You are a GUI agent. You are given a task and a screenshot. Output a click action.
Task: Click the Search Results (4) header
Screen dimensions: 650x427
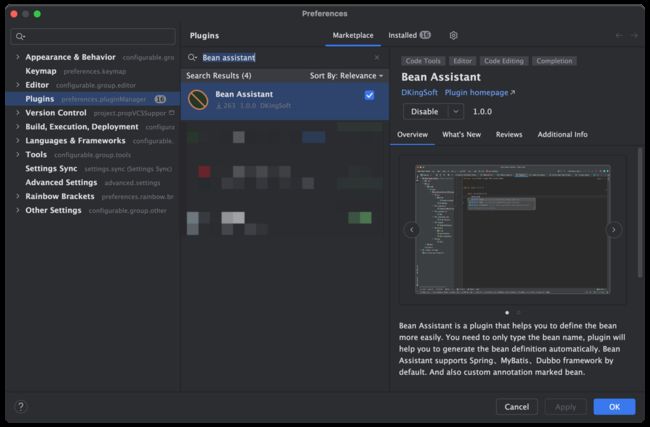coord(218,76)
